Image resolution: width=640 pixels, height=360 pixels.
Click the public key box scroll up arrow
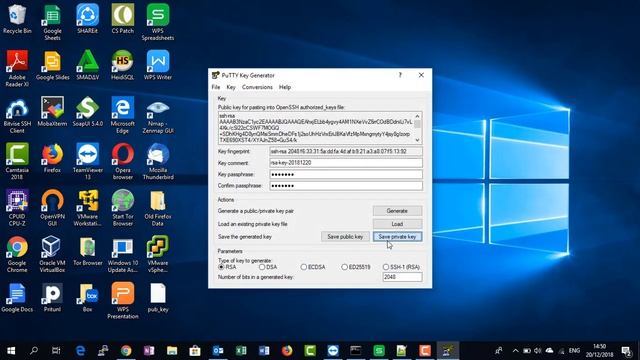tap(418, 116)
